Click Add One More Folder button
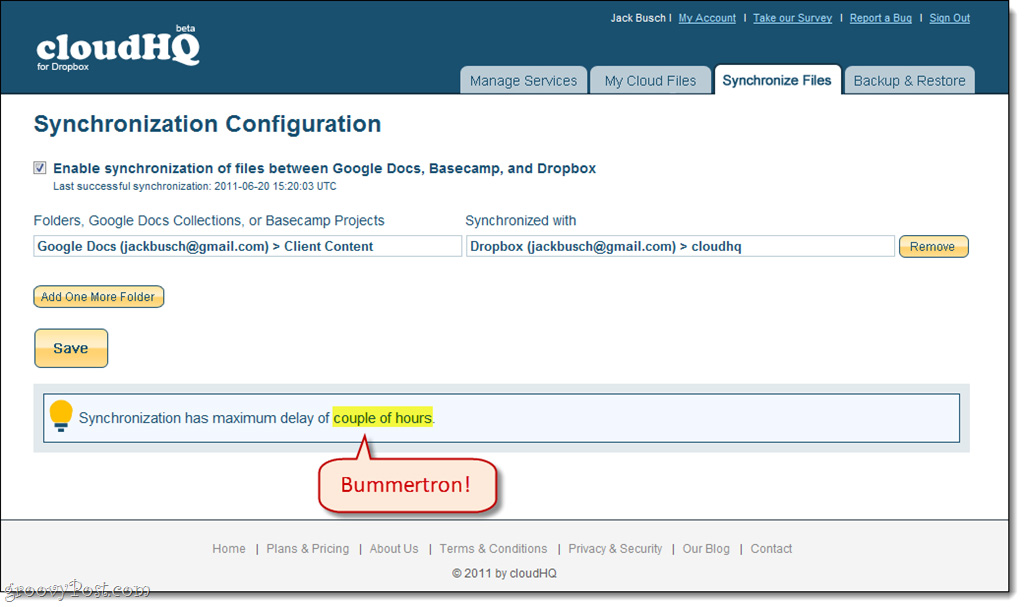This screenshot has height=607, width=1024. coord(99,297)
